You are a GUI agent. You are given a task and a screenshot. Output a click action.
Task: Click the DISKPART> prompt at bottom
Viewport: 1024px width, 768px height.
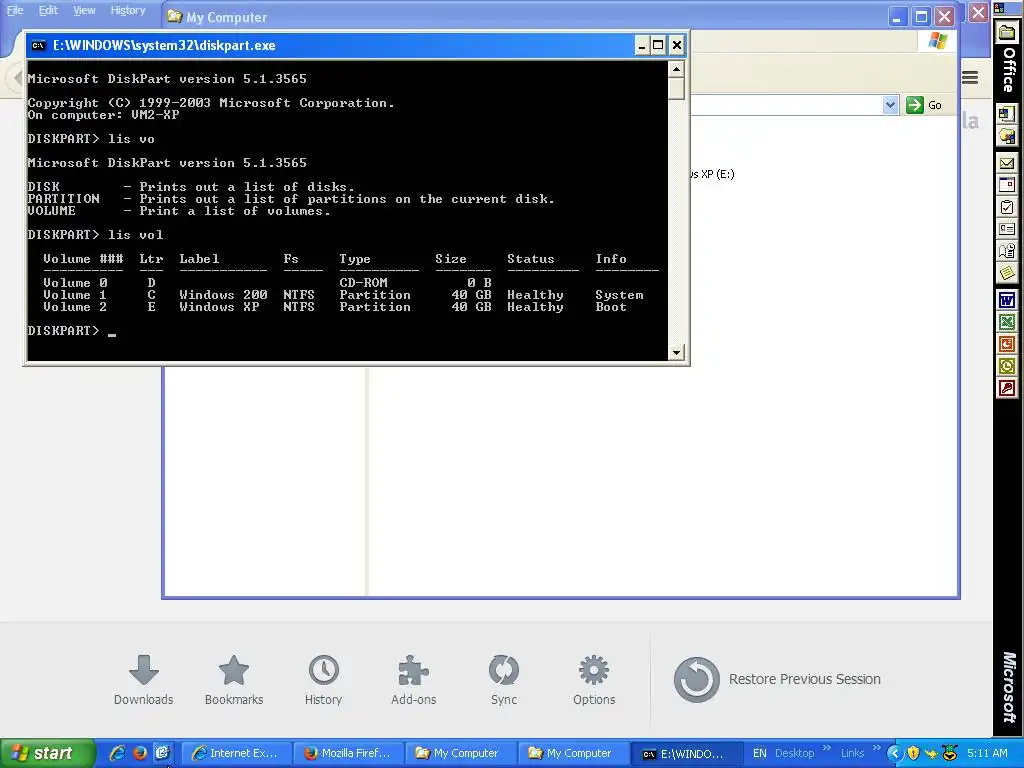coord(63,330)
